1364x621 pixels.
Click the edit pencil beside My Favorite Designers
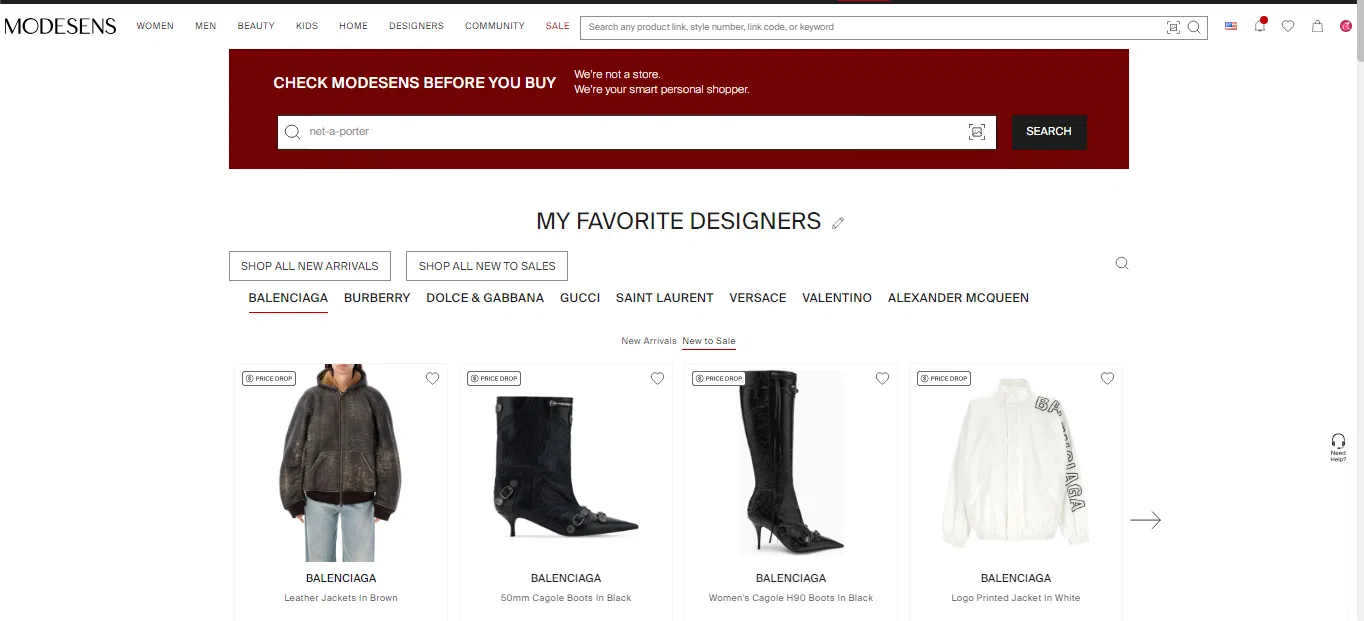838,223
